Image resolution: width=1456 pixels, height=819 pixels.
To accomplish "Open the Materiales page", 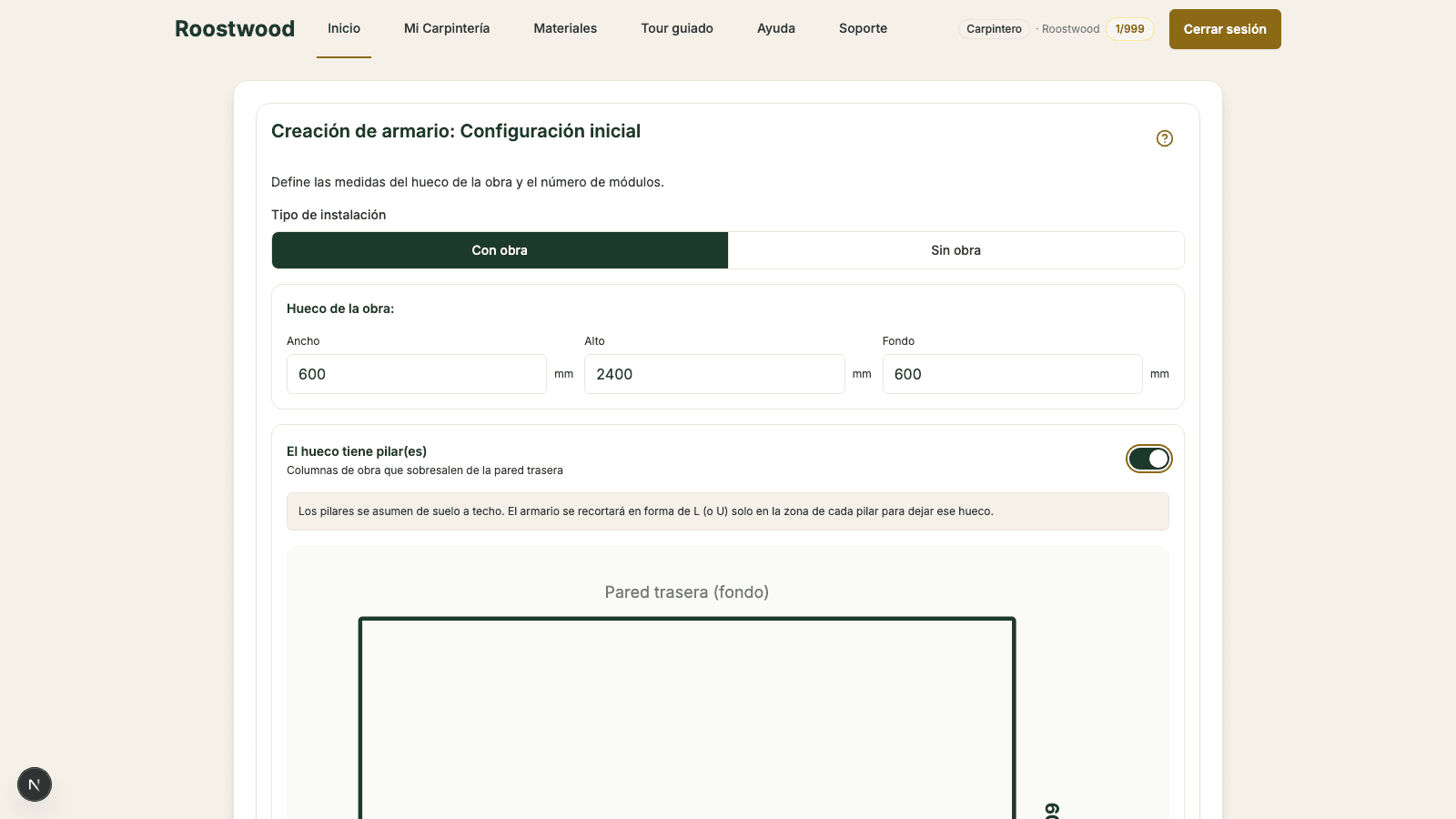I will (565, 28).
